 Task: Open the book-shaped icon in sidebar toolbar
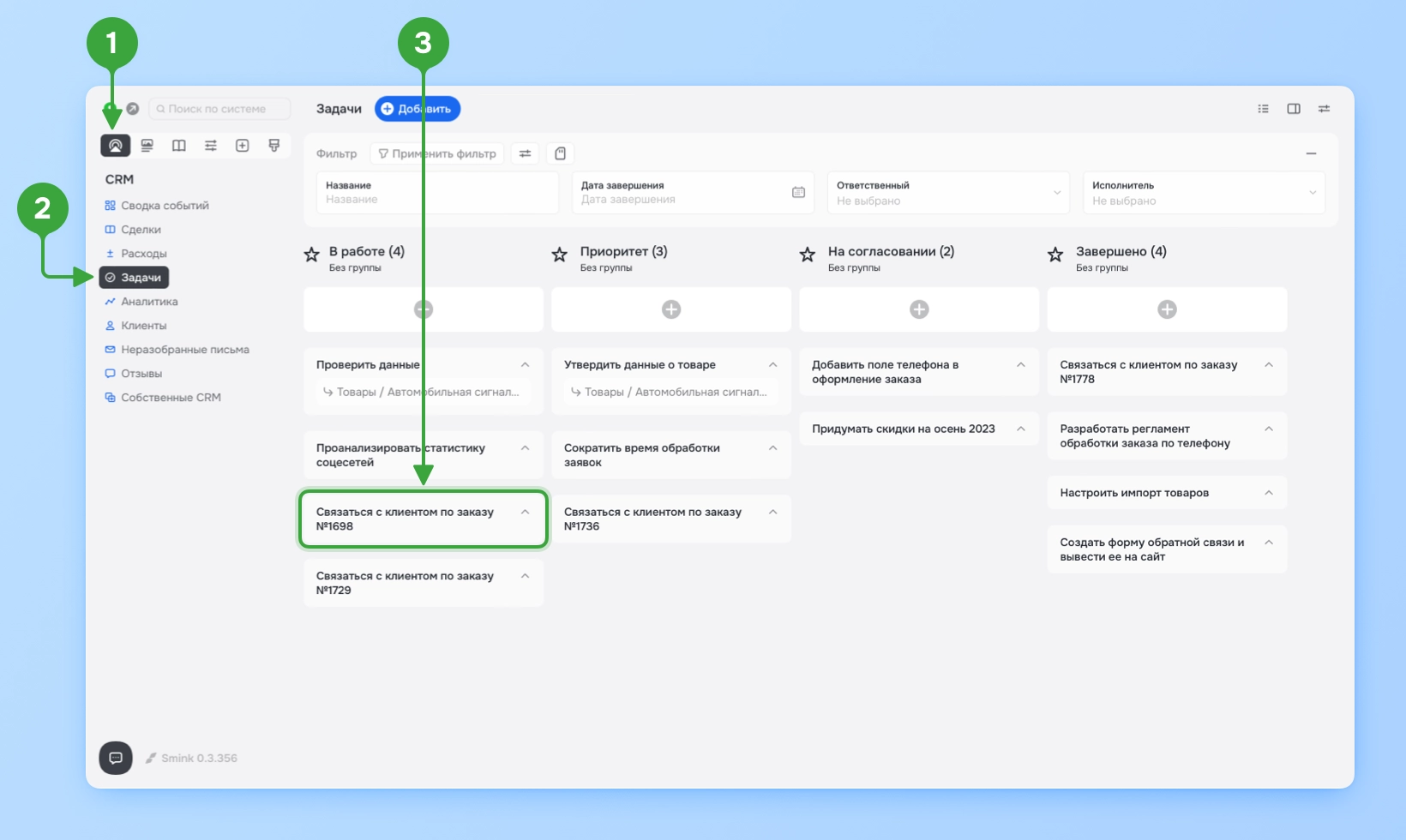[178, 146]
